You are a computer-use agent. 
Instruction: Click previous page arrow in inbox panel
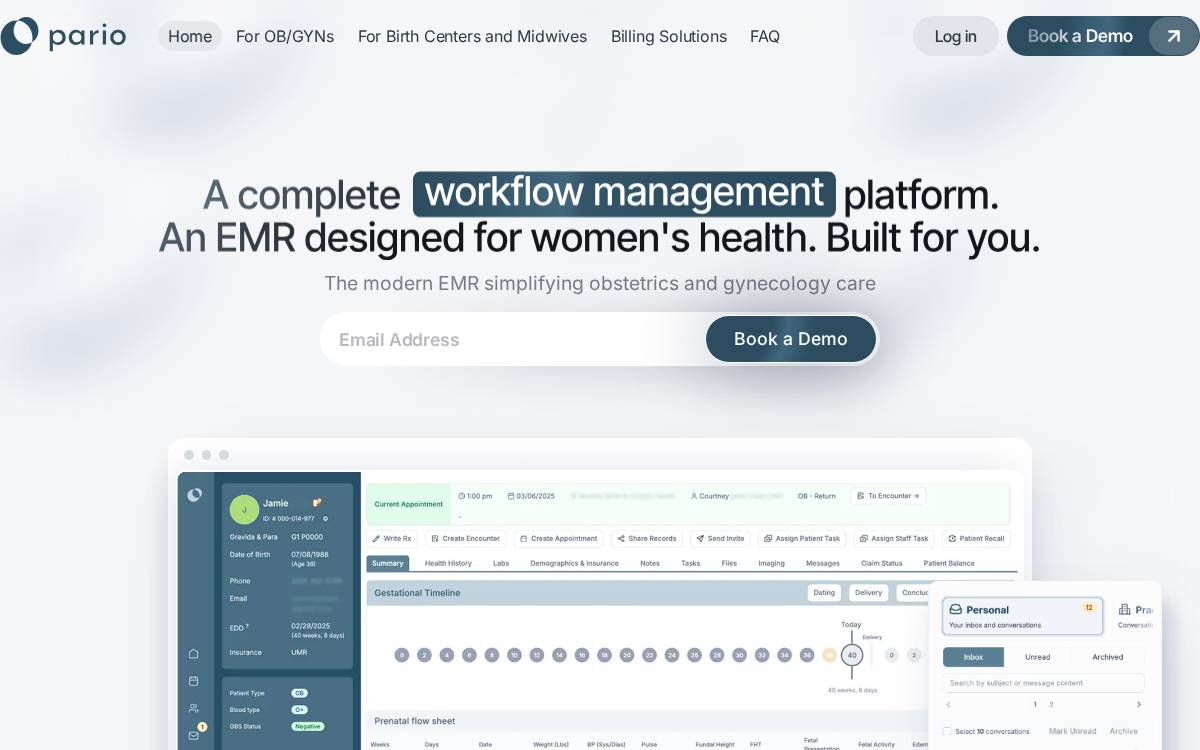[948, 704]
